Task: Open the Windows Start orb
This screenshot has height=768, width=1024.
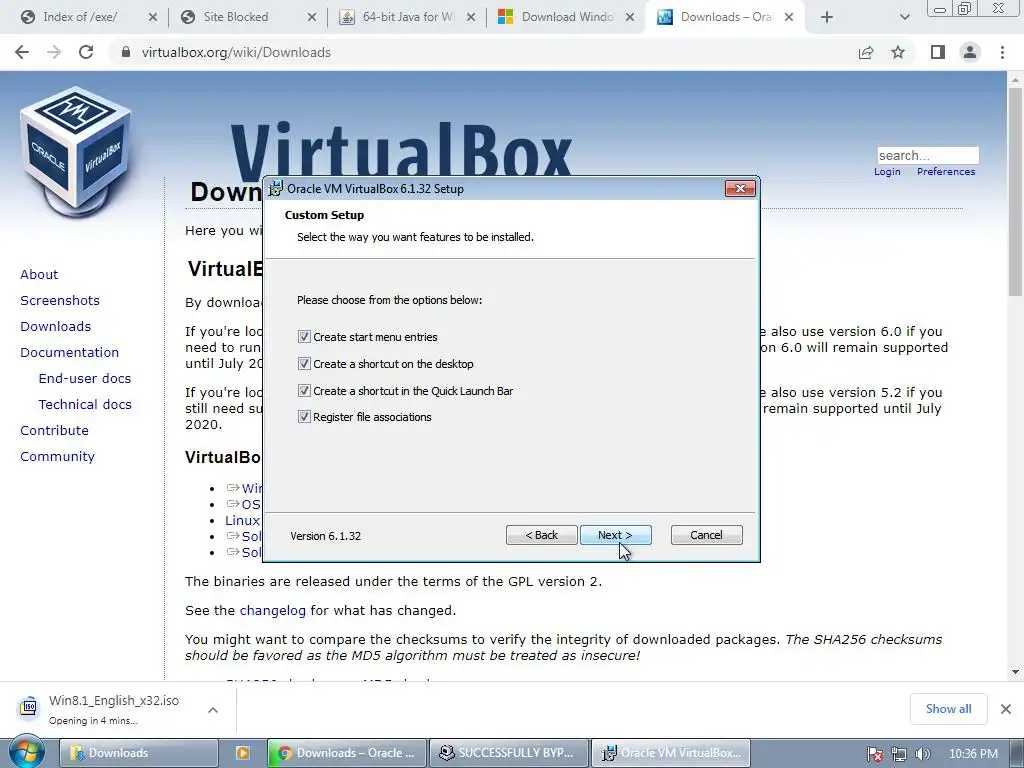Action: pyautogui.click(x=26, y=752)
